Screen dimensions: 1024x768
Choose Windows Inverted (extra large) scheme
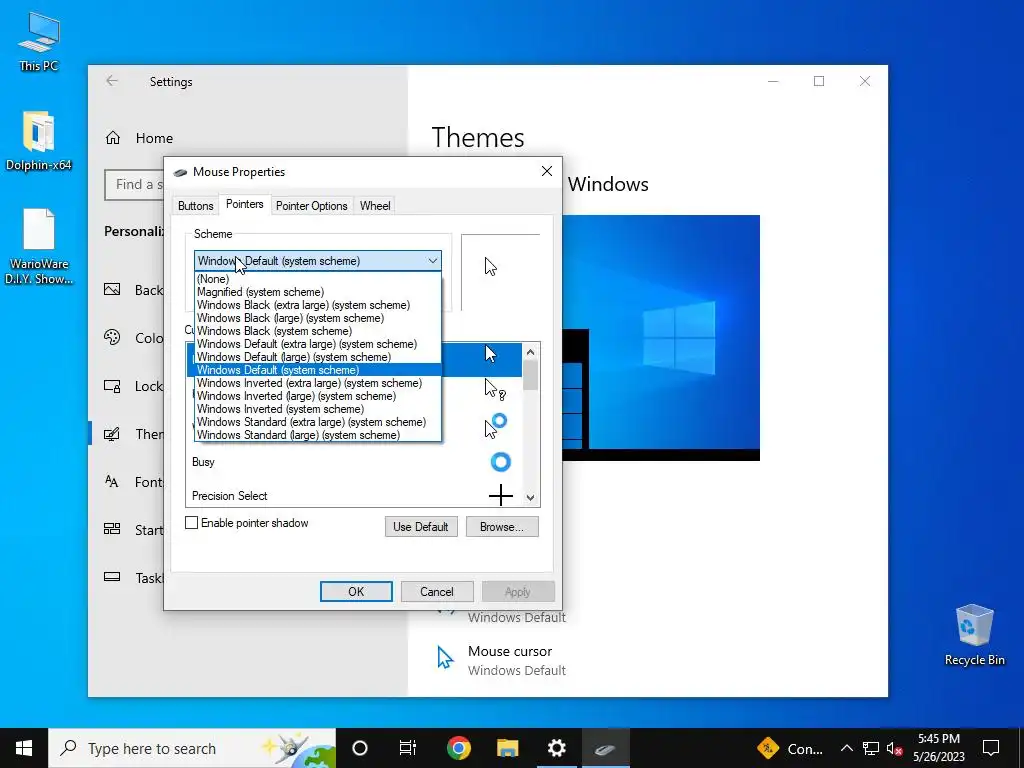(318, 383)
